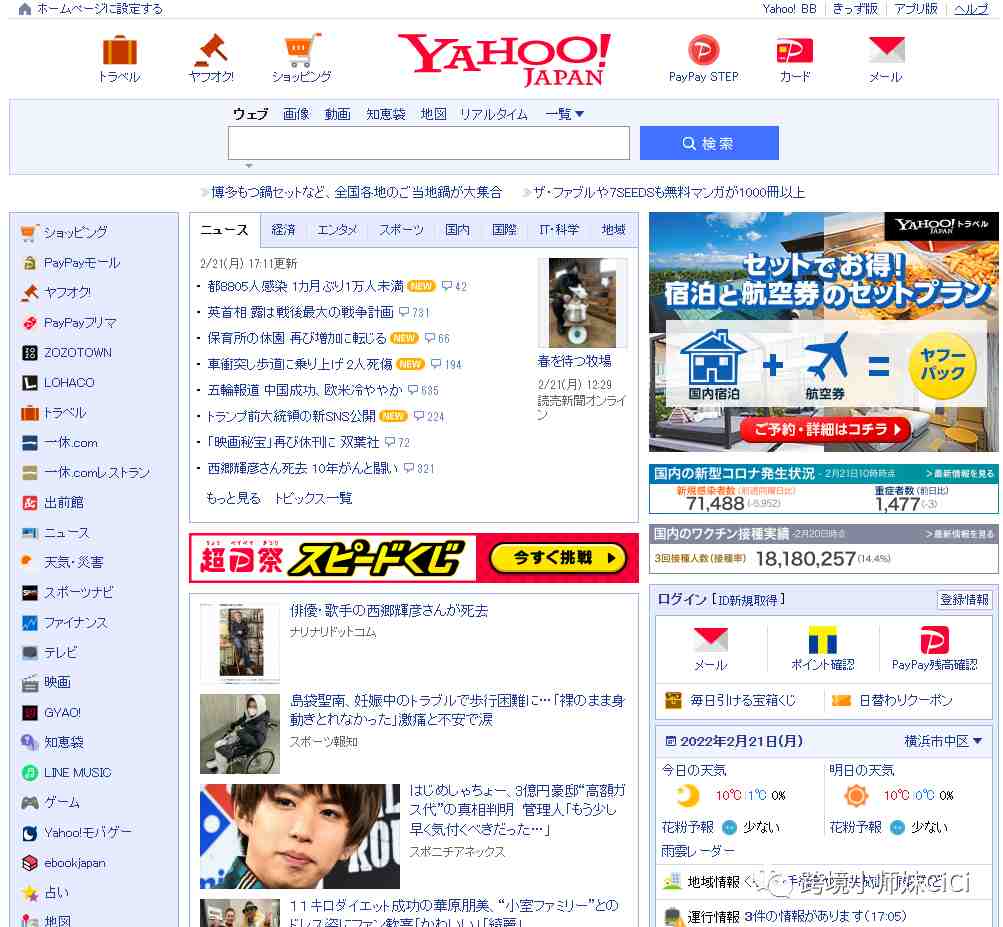Open the Yahoo! BB link
This screenshot has width=1003, height=927.
789,9
